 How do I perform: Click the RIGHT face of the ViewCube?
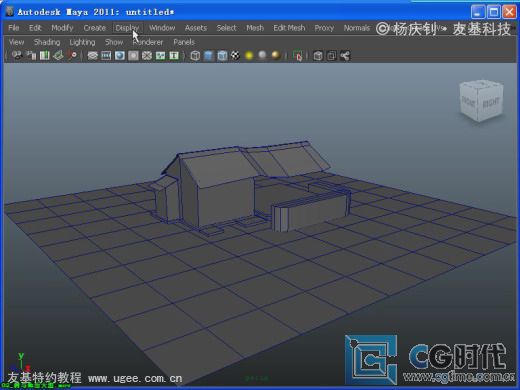491,102
